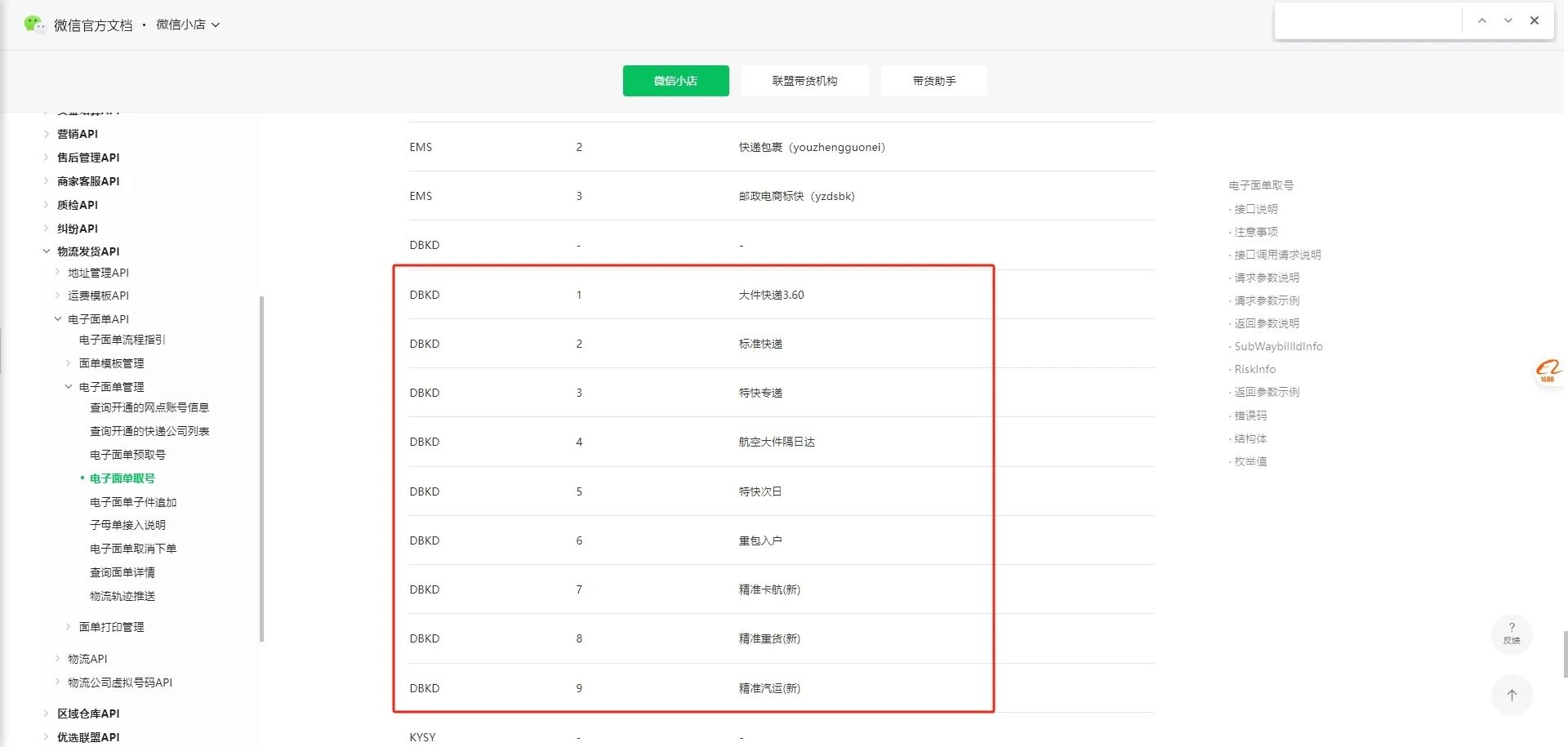Jump to 请求参数示例 anchor

(1267, 300)
